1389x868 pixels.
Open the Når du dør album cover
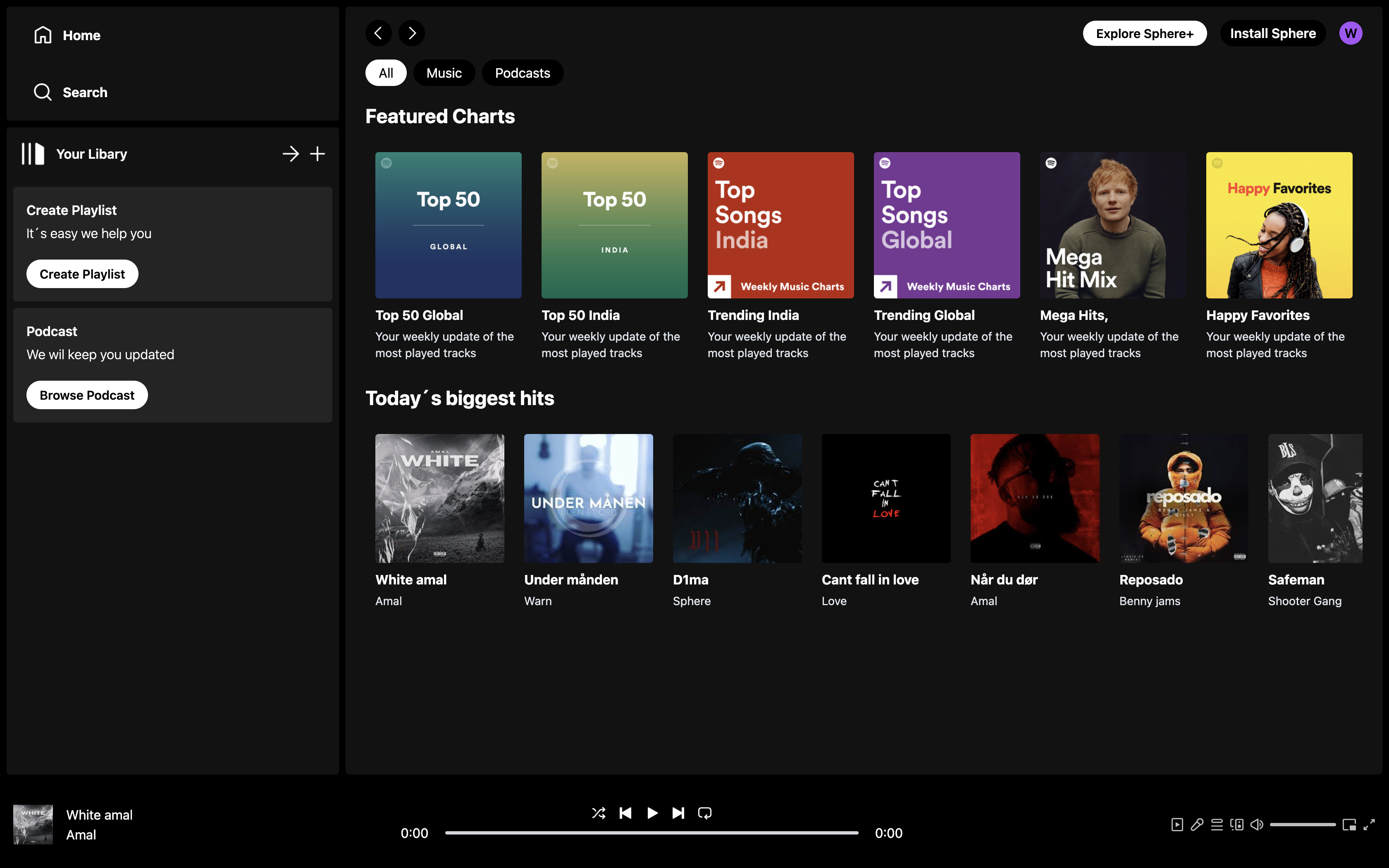[x=1035, y=498]
